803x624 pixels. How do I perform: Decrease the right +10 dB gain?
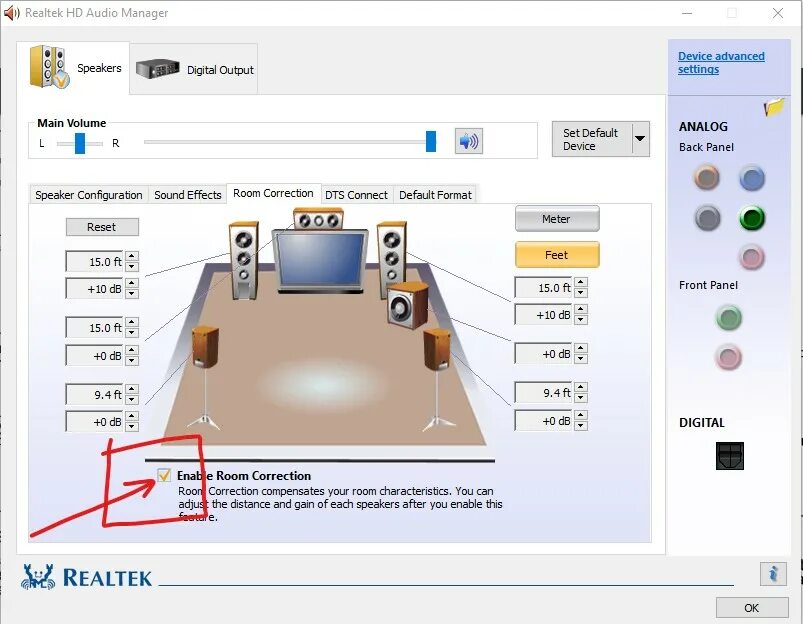[581, 320]
